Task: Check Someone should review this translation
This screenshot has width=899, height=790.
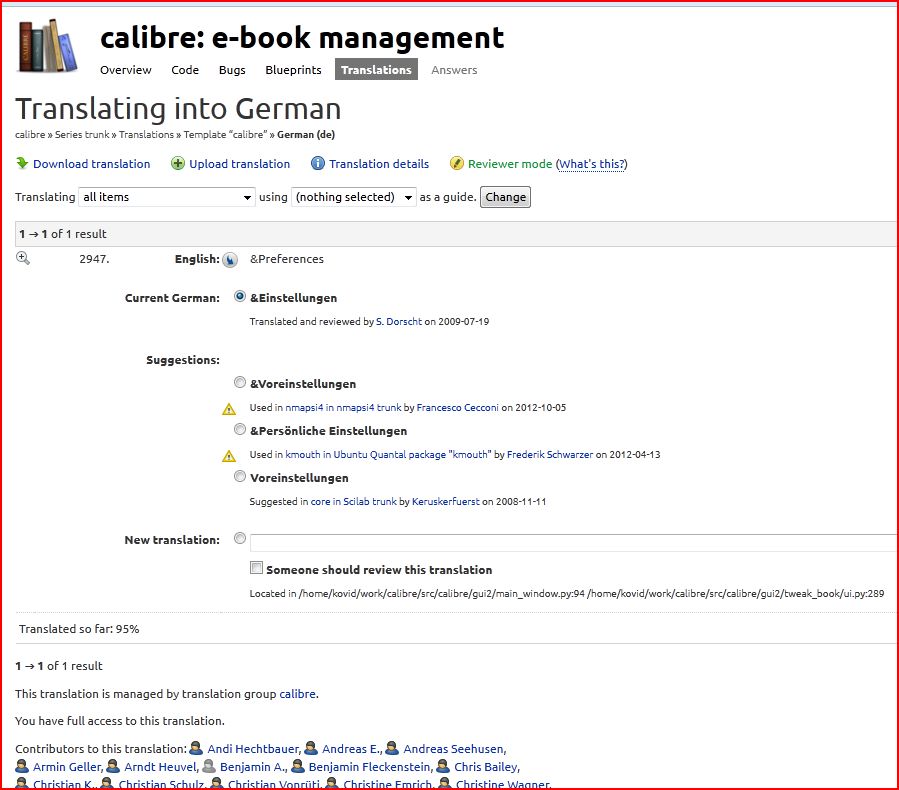Action: pyautogui.click(x=256, y=568)
